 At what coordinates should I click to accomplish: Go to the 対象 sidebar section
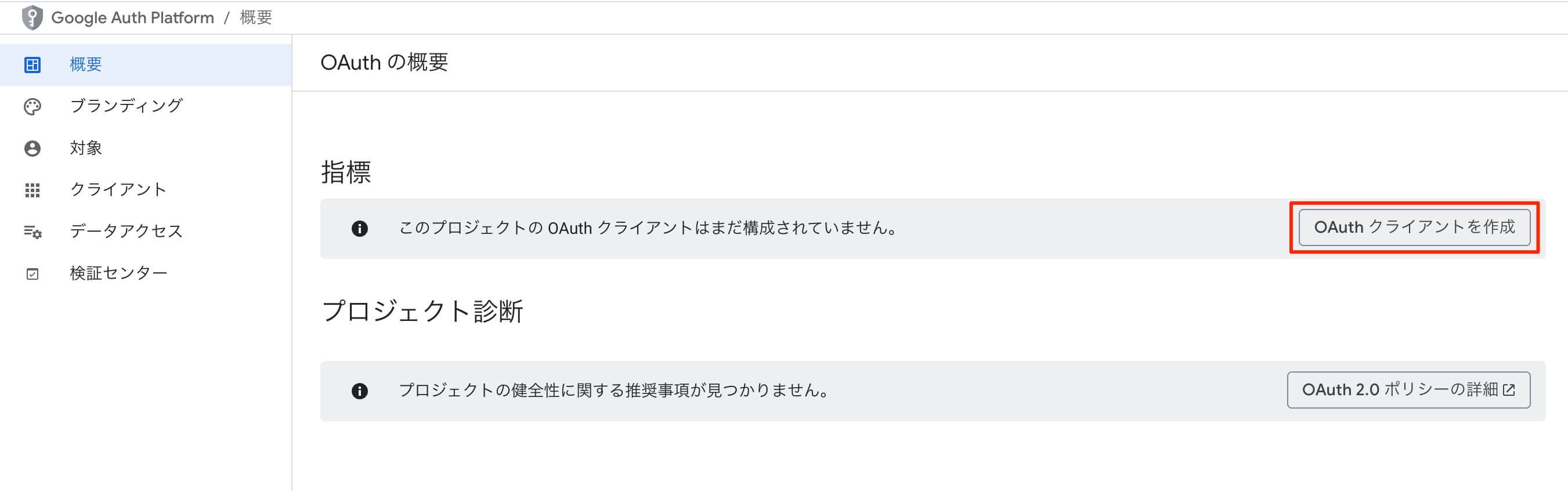point(86,148)
